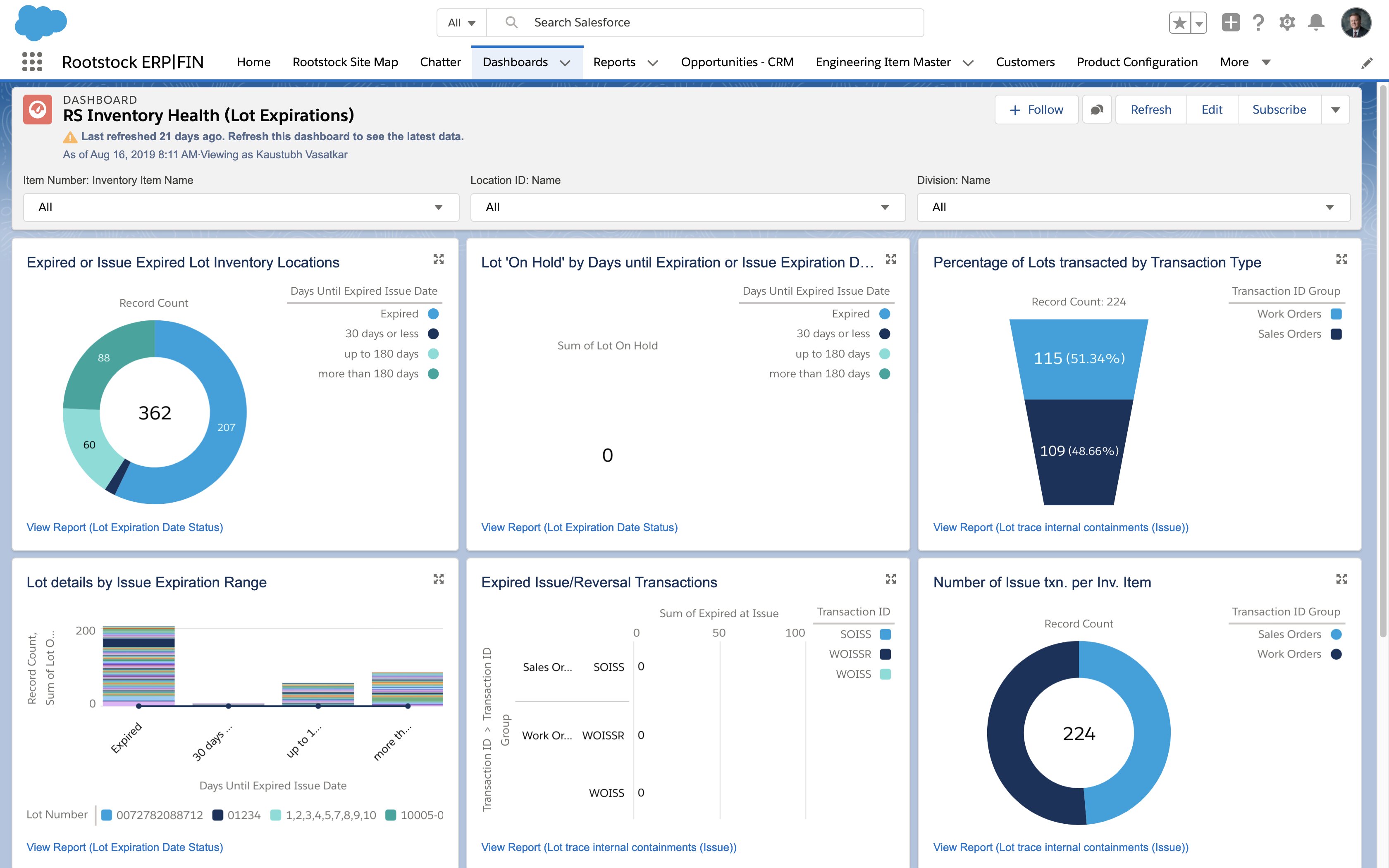The image size is (1389, 868).
Task: Open the dashboard Chatter feed icon
Action: click(1097, 110)
